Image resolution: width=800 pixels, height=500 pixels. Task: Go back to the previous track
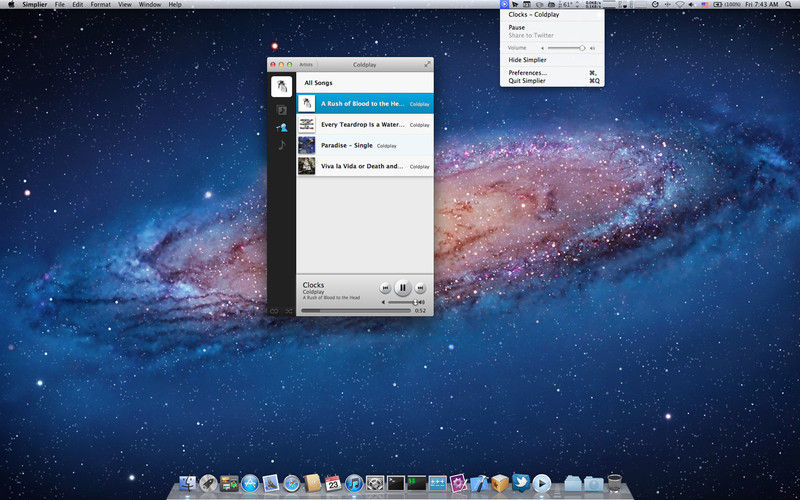click(x=386, y=288)
